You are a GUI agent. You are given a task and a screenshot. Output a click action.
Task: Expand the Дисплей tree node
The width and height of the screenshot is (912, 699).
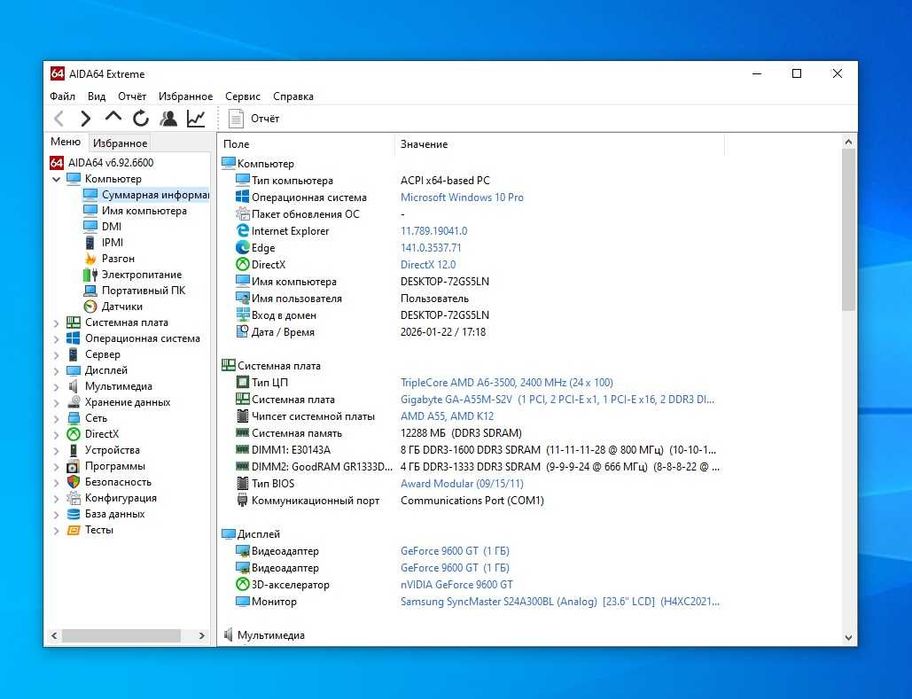coord(56,370)
